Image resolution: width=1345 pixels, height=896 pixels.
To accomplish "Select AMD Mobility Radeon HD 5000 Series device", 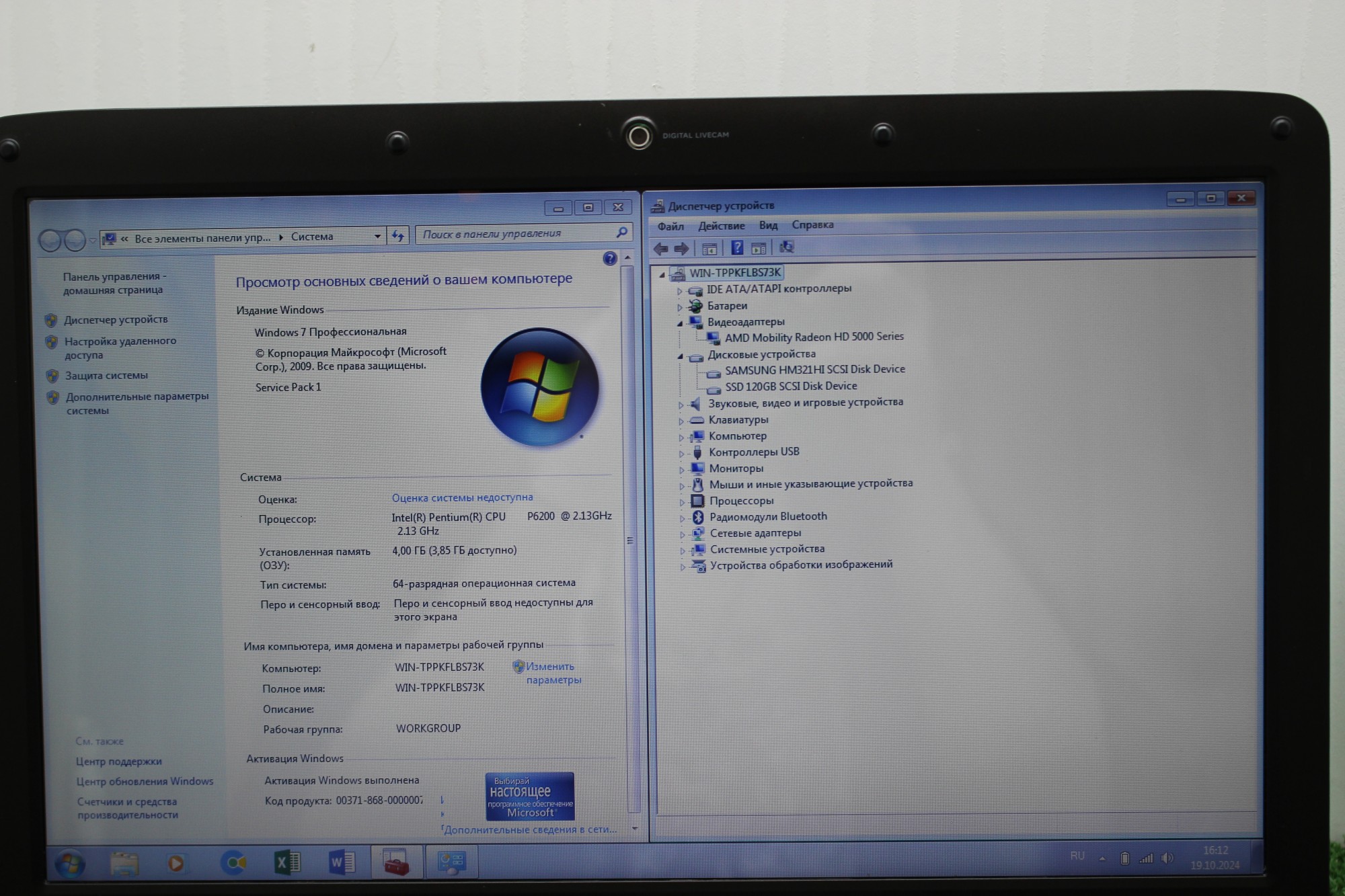I will (814, 337).
